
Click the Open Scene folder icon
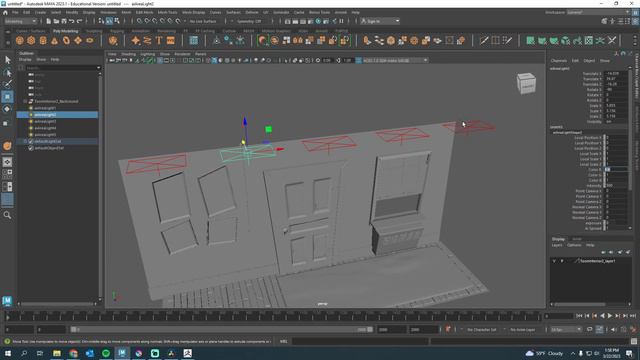click(x=56, y=21)
